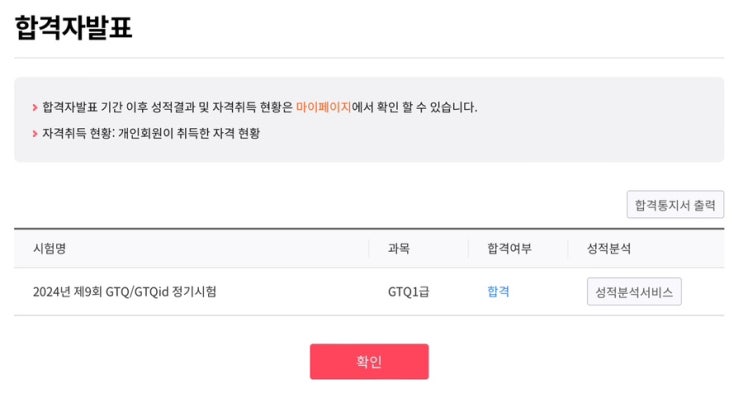The width and height of the screenshot is (743, 403).
Task: Select the 성적분석 column header
Action: 609,248
